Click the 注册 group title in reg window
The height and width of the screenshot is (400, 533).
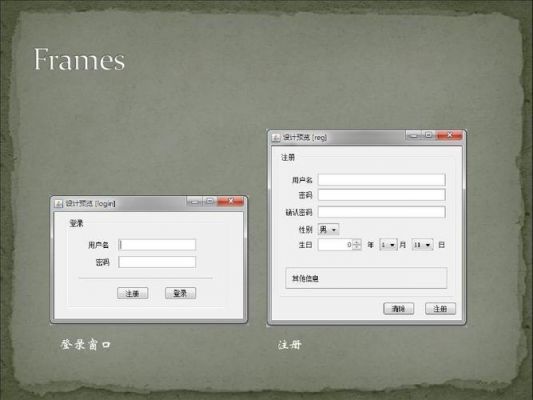[288, 157]
